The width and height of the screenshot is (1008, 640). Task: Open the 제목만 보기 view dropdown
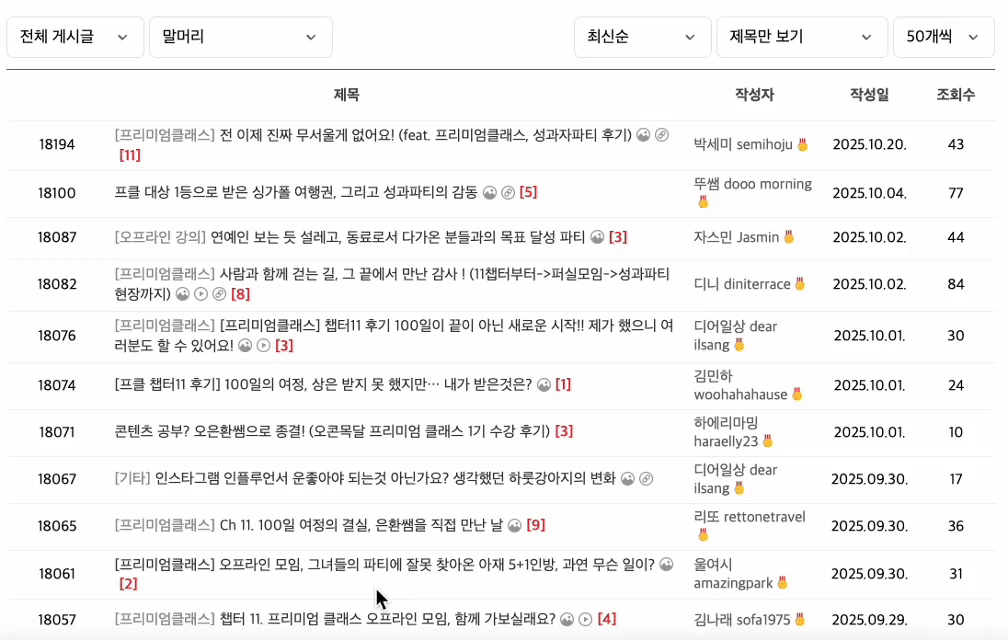[801, 37]
